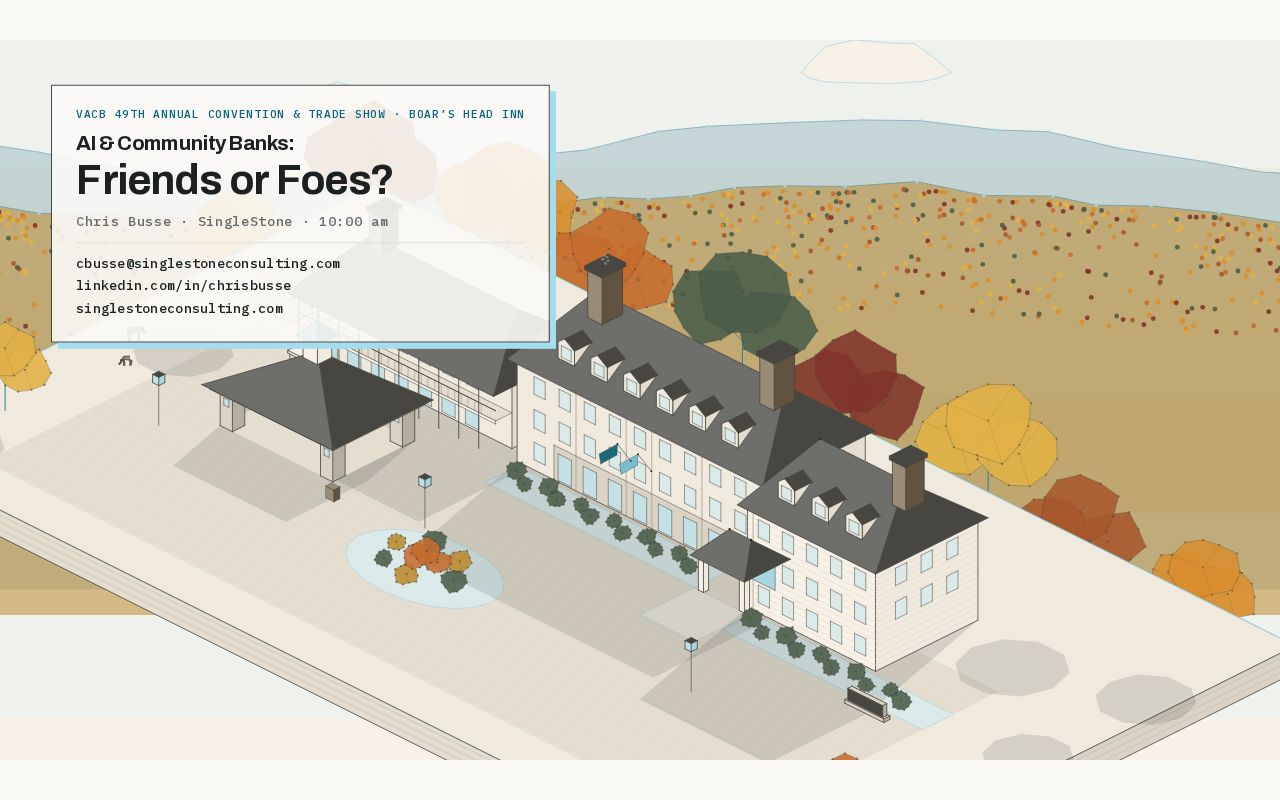Click the VACB 49th Annual Convention header
The width and height of the screenshot is (1280, 800).
[300, 114]
